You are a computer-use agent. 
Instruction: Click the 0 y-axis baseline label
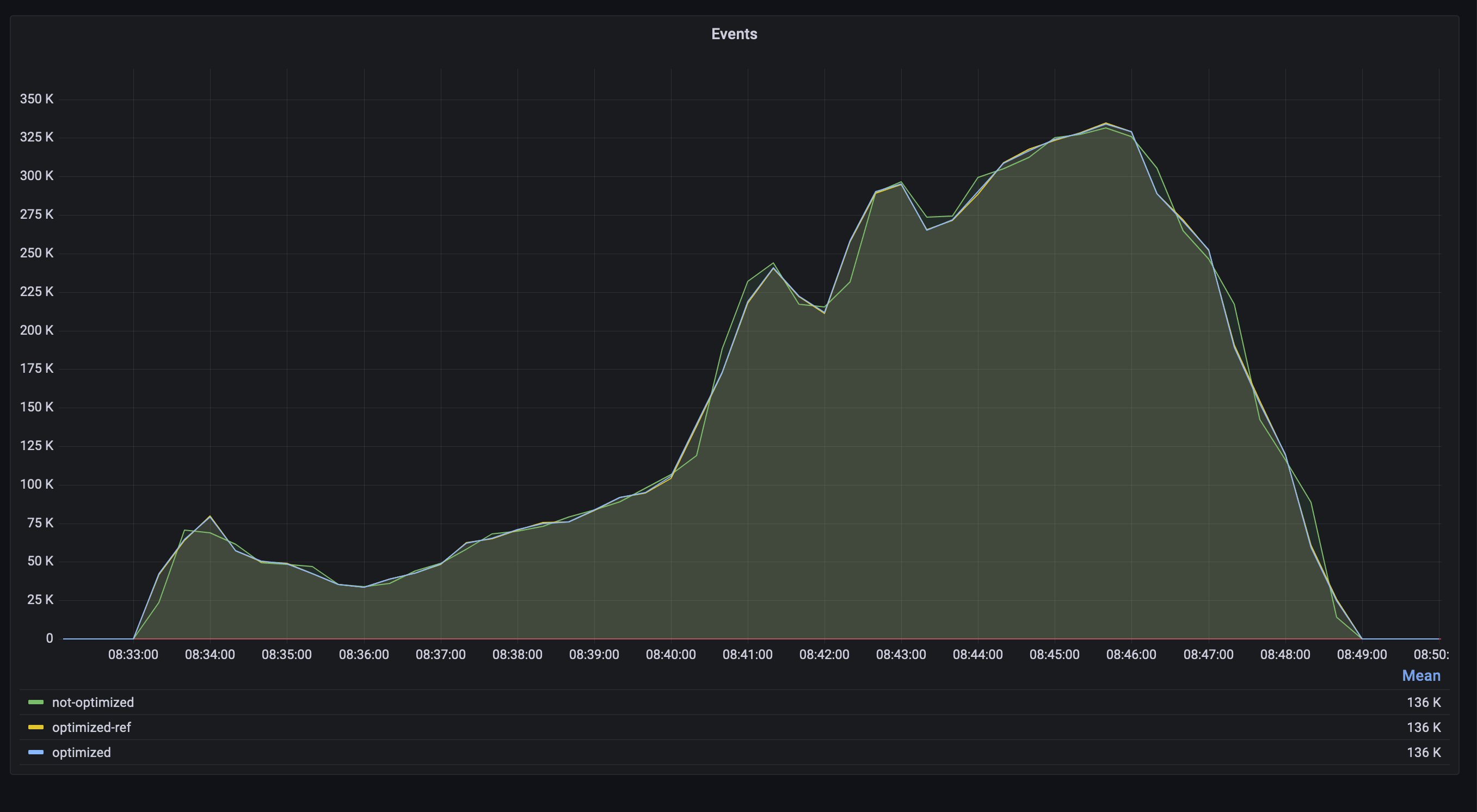pyautogui.click(x=50, y=638)
